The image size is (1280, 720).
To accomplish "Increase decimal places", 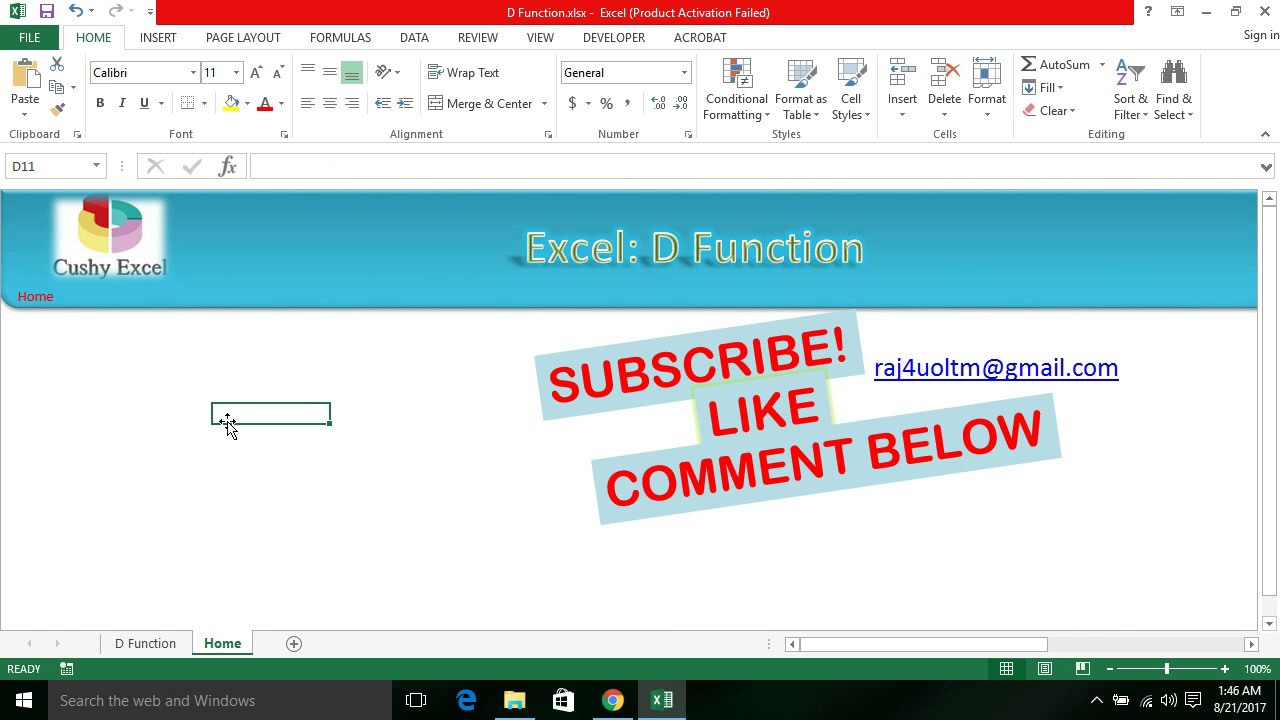I will [658, 103].
